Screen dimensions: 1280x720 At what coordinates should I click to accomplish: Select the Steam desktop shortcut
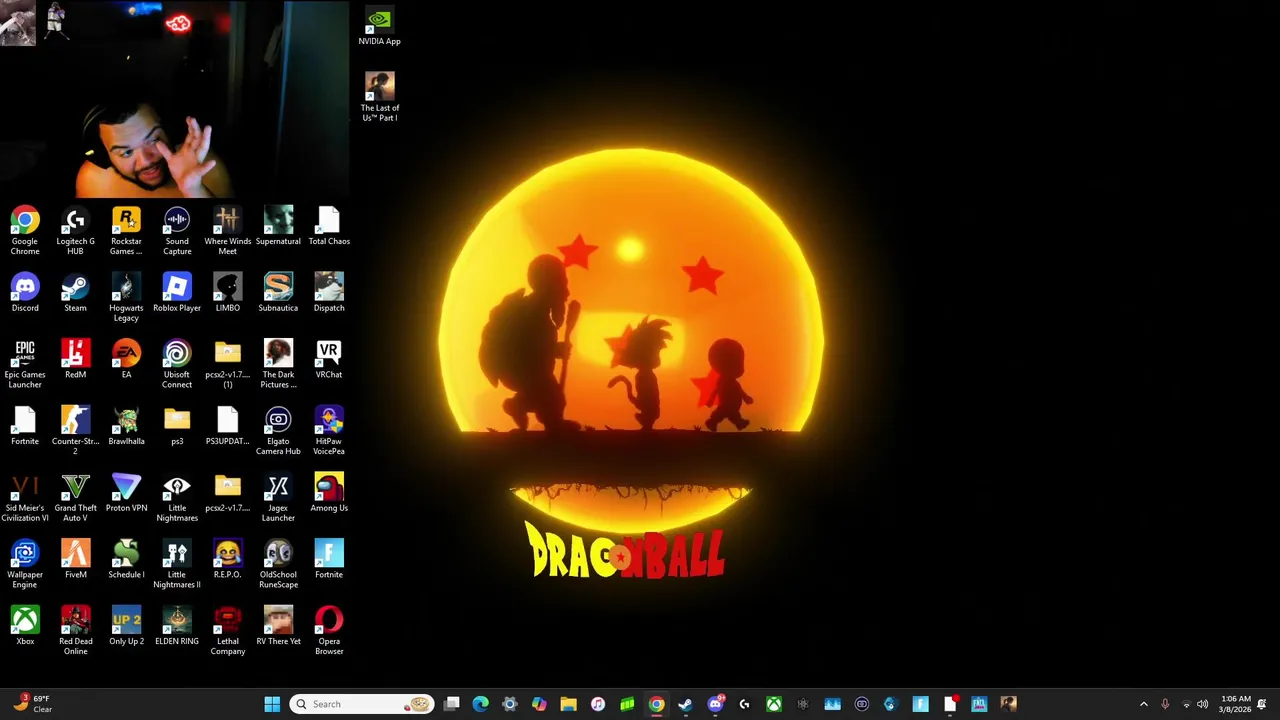[75, 292]
